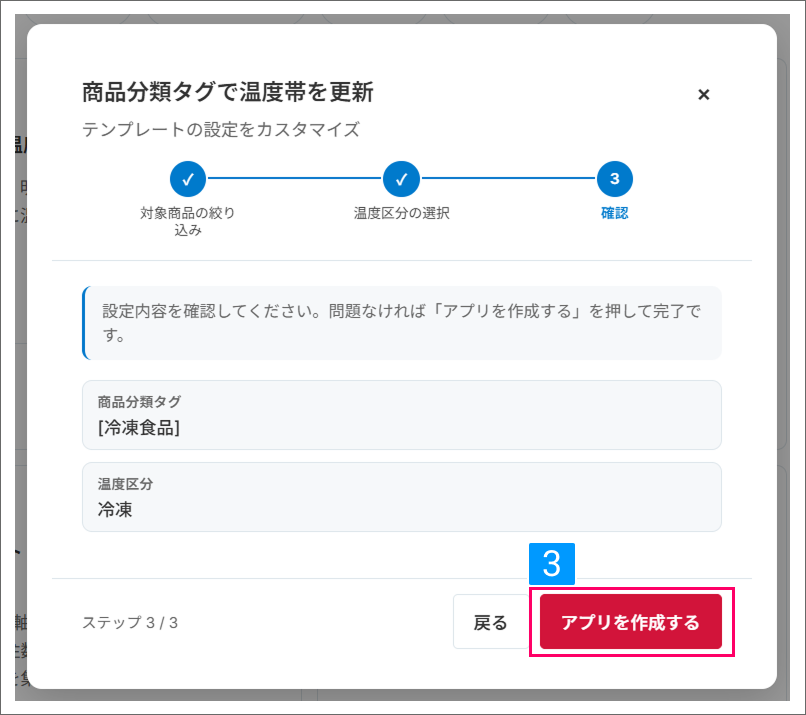Click the 商品分類タグ summary card
The image size is (806, 715).
pos(402,415)
